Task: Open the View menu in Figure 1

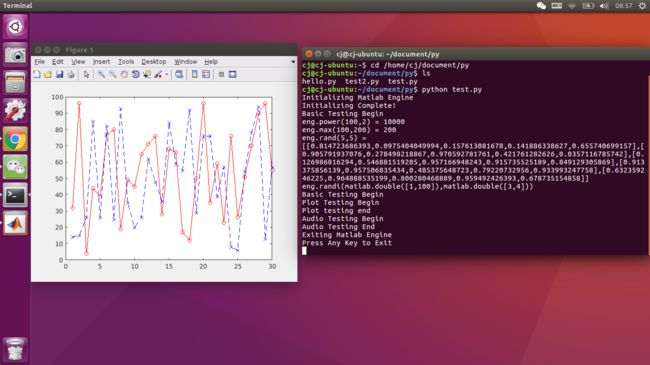Action: point(78,62)
